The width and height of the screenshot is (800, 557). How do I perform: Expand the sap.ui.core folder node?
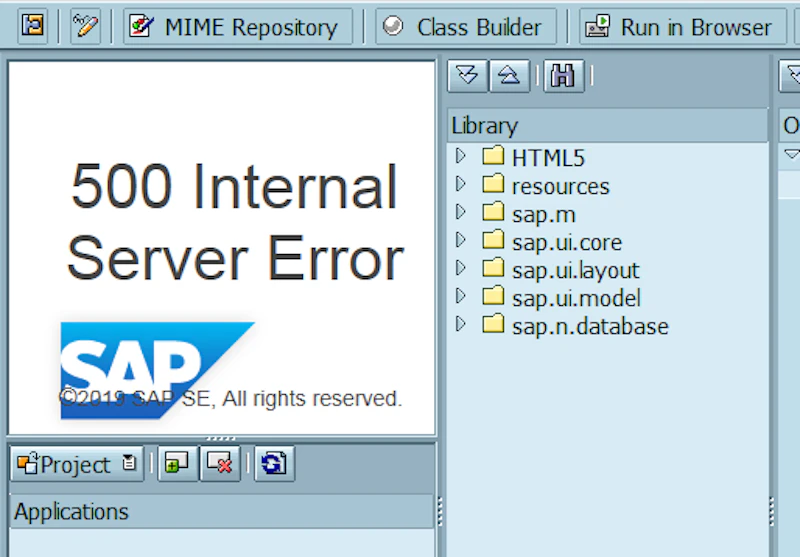(x=460, y=240)
